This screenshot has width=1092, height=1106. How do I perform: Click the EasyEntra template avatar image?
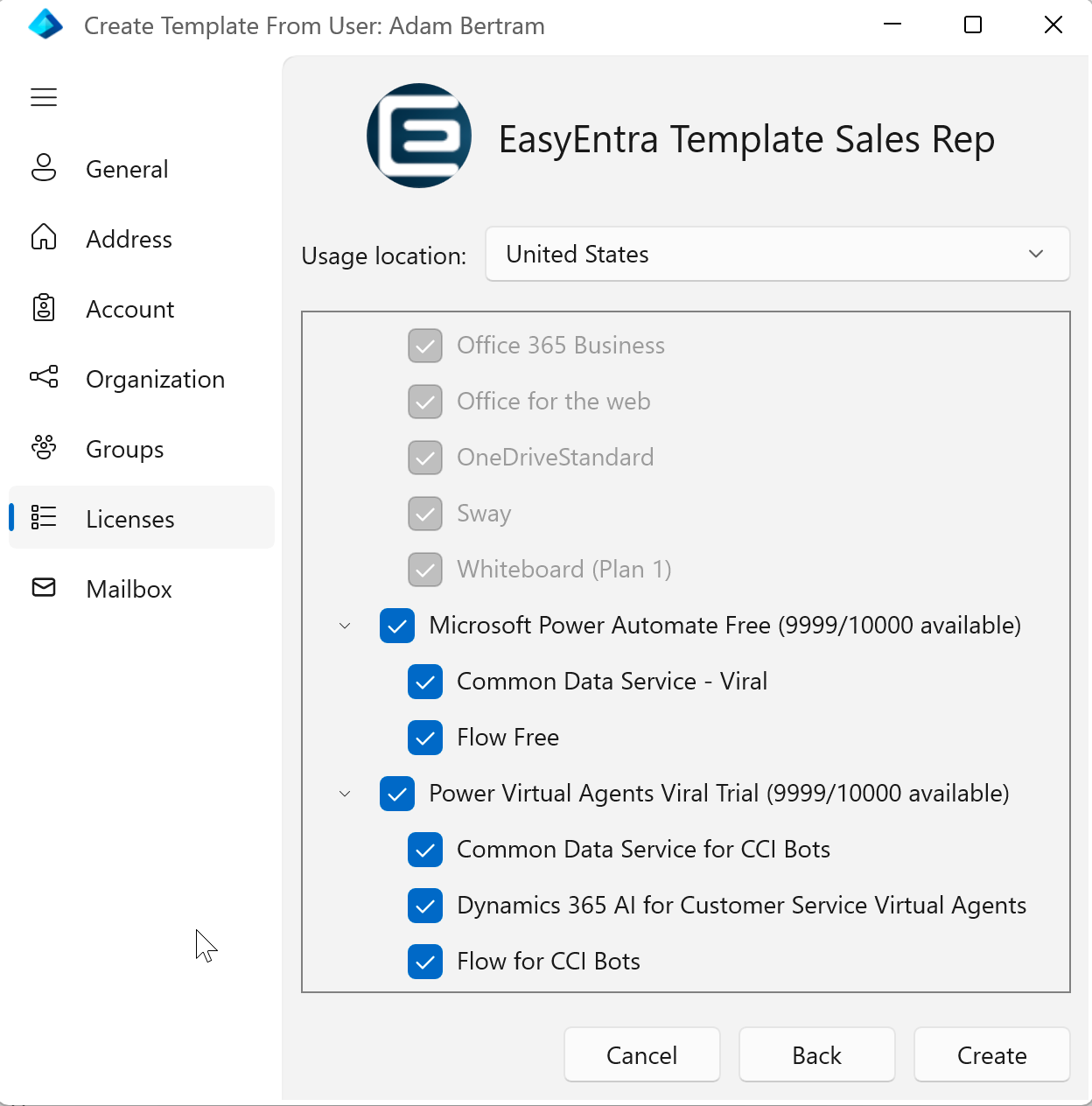click(418, 135)
